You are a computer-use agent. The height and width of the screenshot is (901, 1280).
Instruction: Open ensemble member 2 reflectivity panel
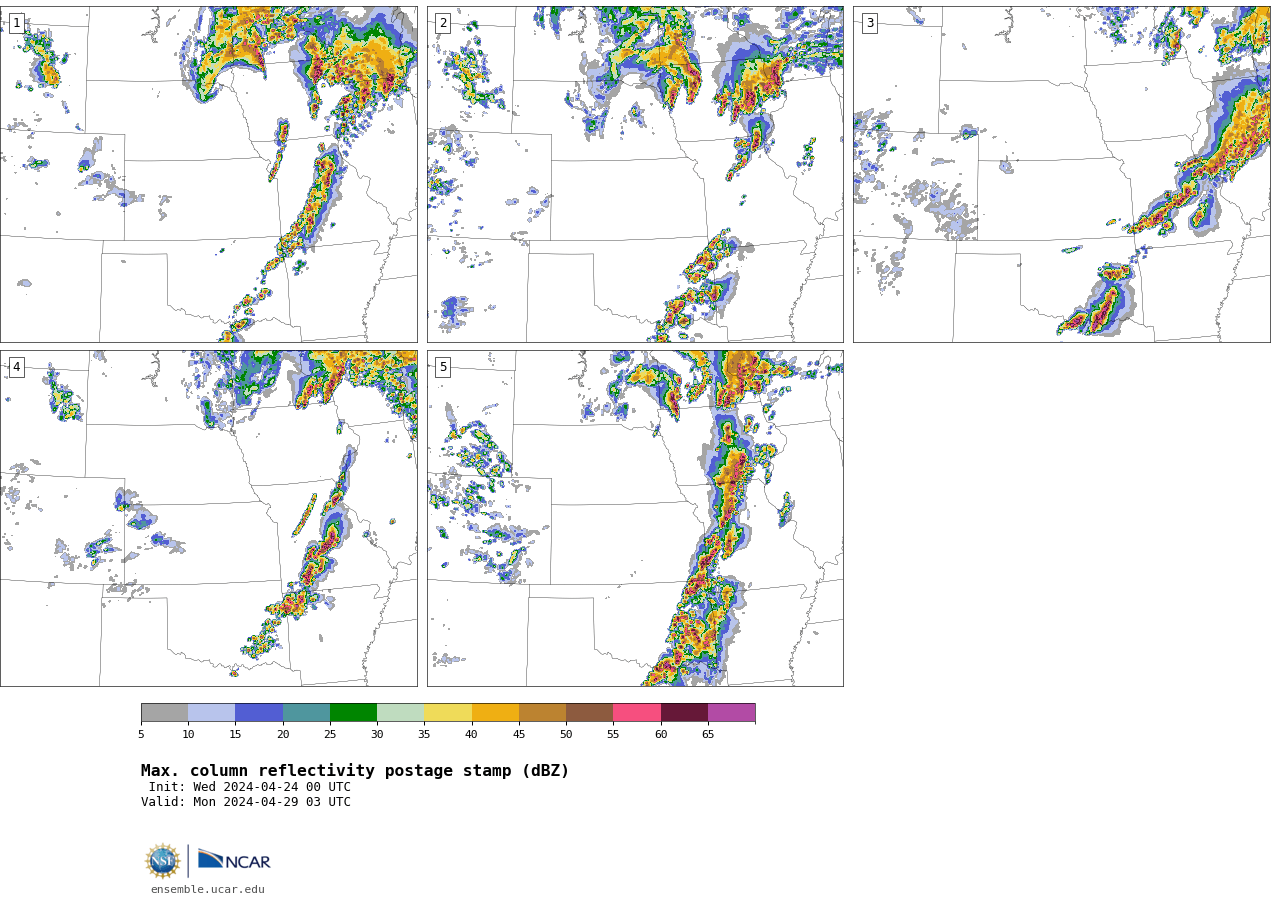tap(635, 174)
